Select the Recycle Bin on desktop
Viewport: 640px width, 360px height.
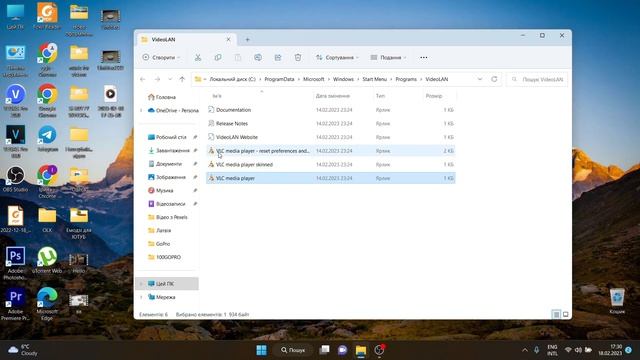pos(617,301)
